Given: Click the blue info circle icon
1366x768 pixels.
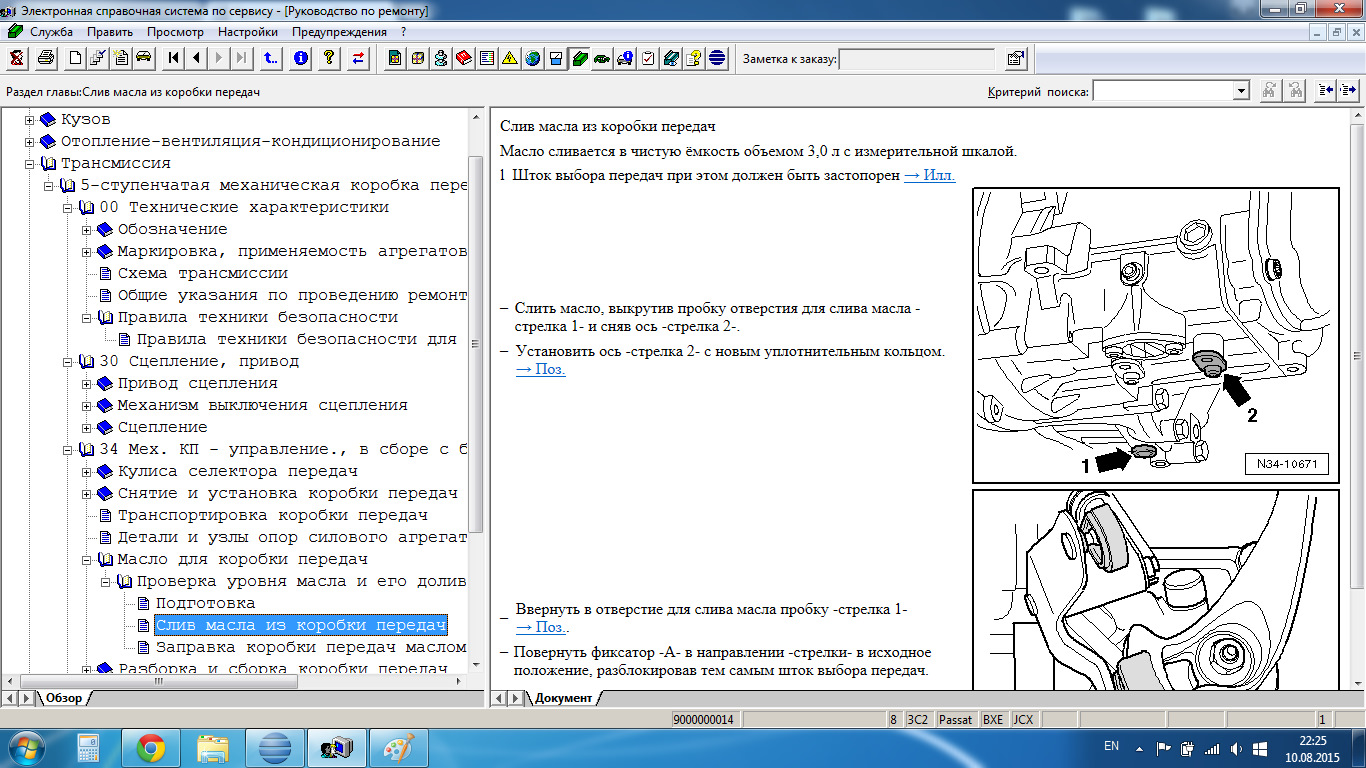Looking at the screenshot, I should click(300, 58).
